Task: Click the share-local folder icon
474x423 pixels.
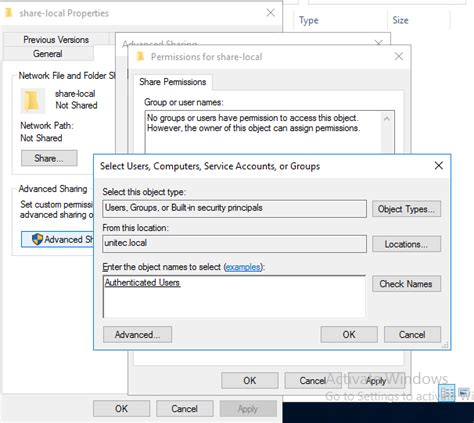Action: (32, 100)
